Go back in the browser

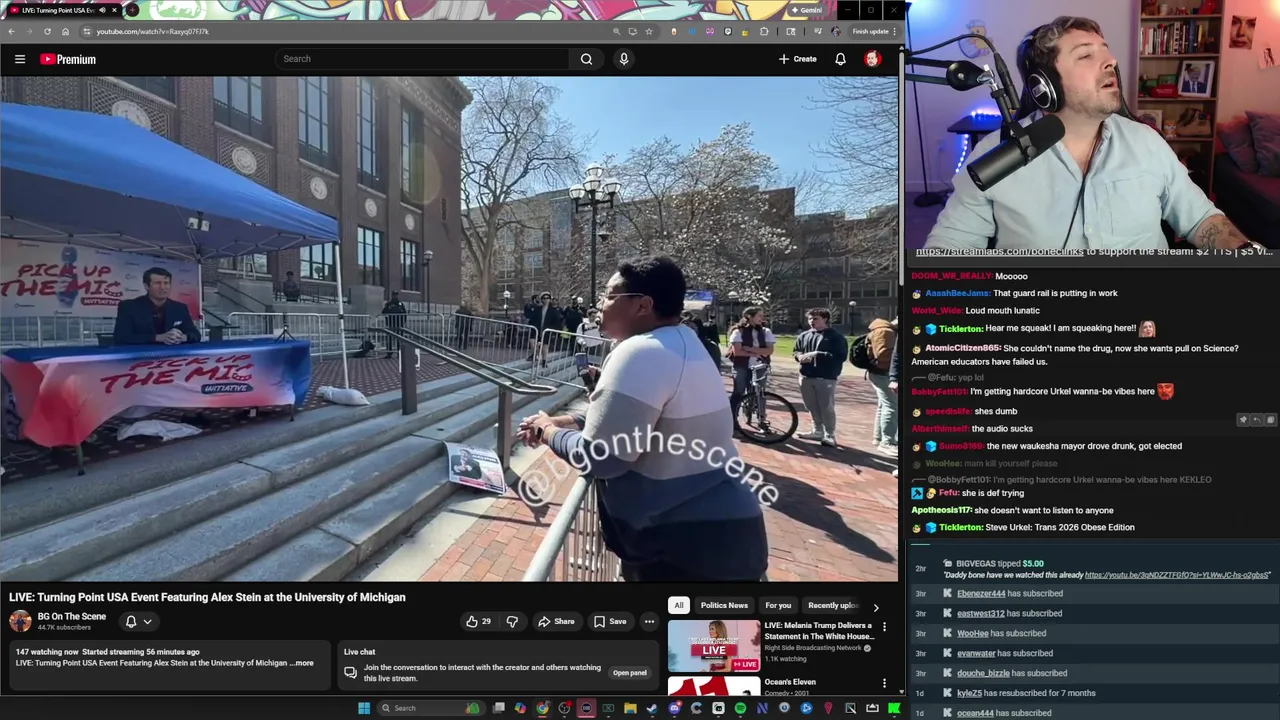pos(11,31)
